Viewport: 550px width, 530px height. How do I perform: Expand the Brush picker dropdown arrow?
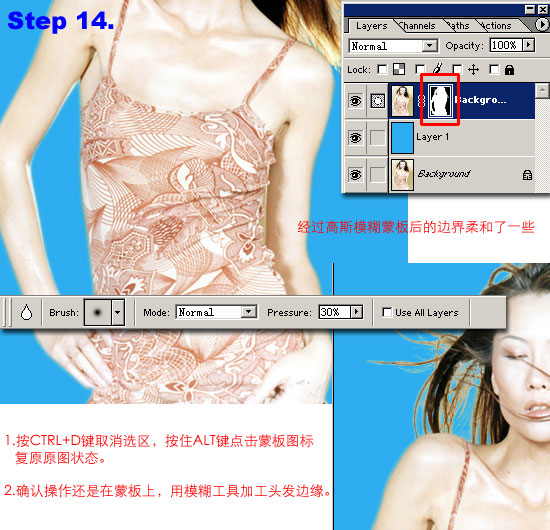click(118, 312)
